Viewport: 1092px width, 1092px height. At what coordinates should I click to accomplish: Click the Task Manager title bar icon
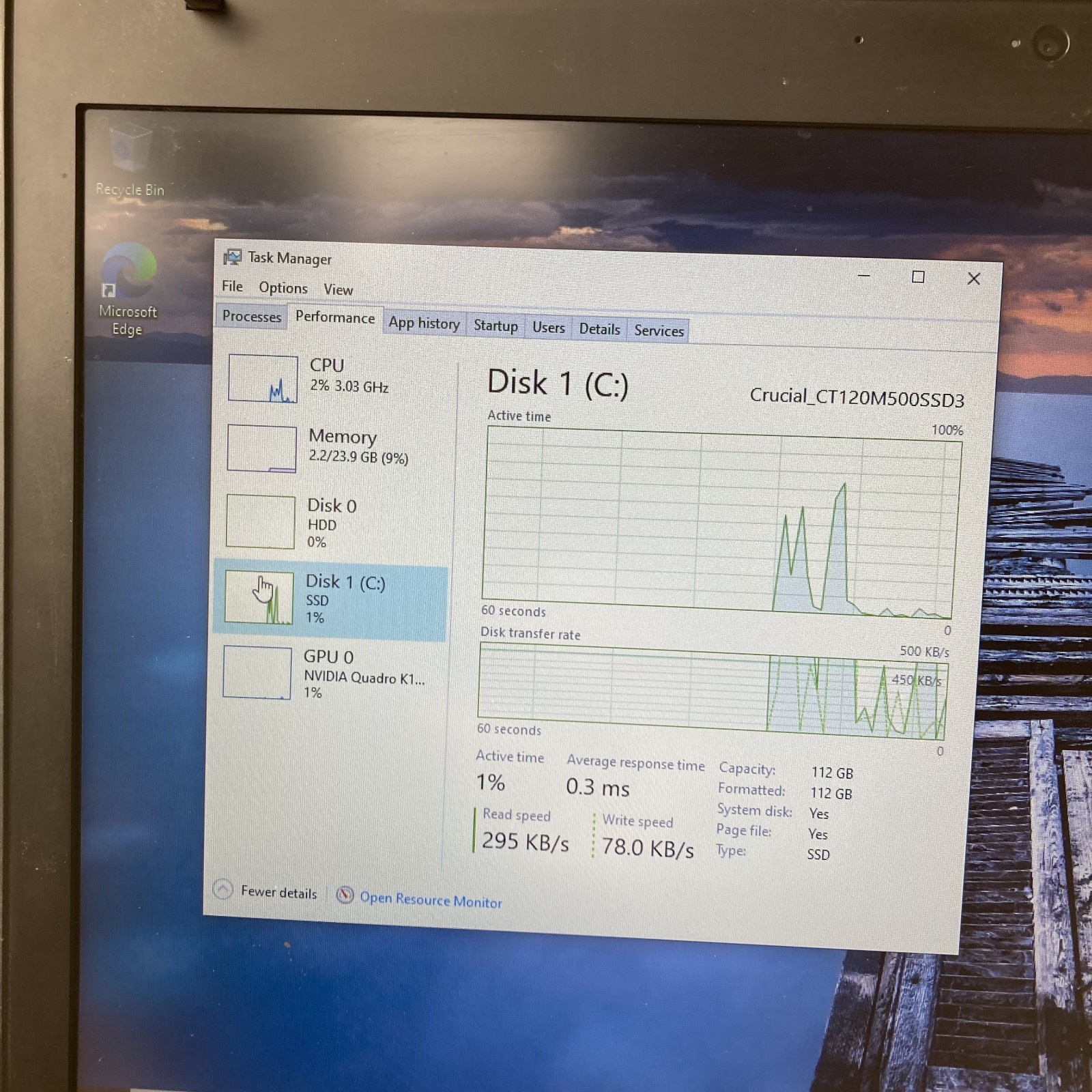232,257
